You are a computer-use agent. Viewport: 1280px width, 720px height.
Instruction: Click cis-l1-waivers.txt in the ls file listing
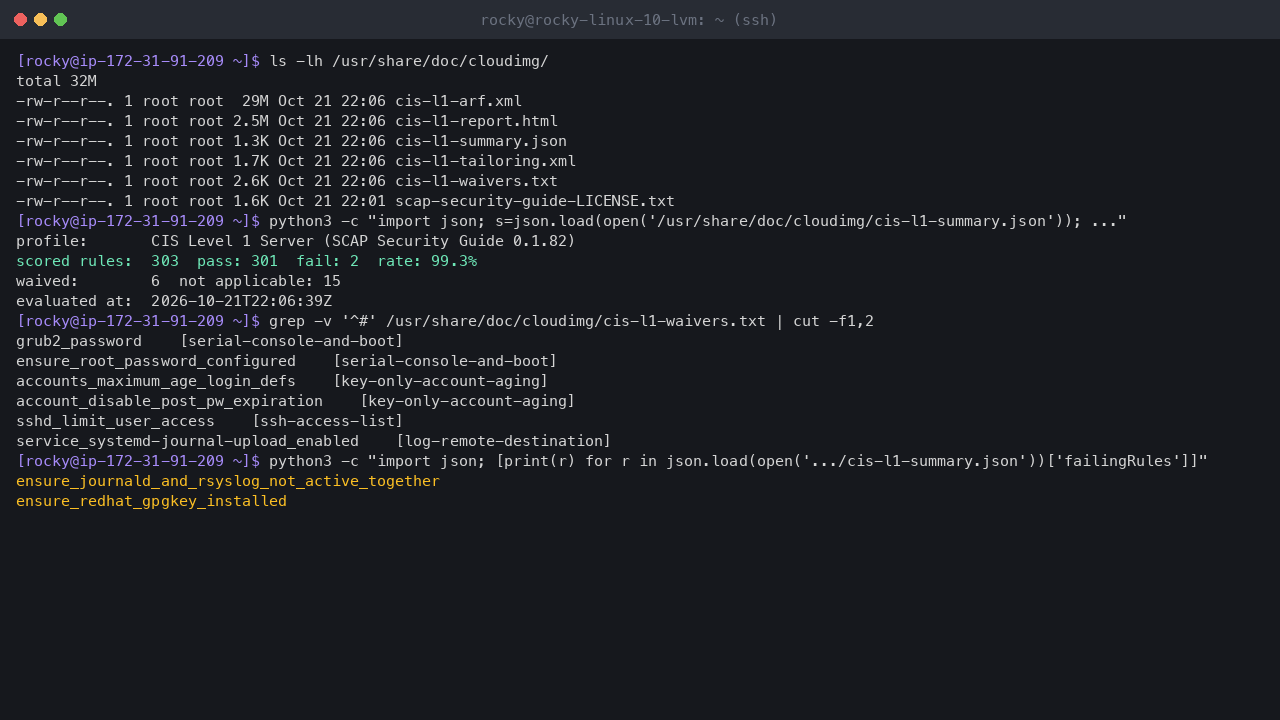click(x=476, y=181)
